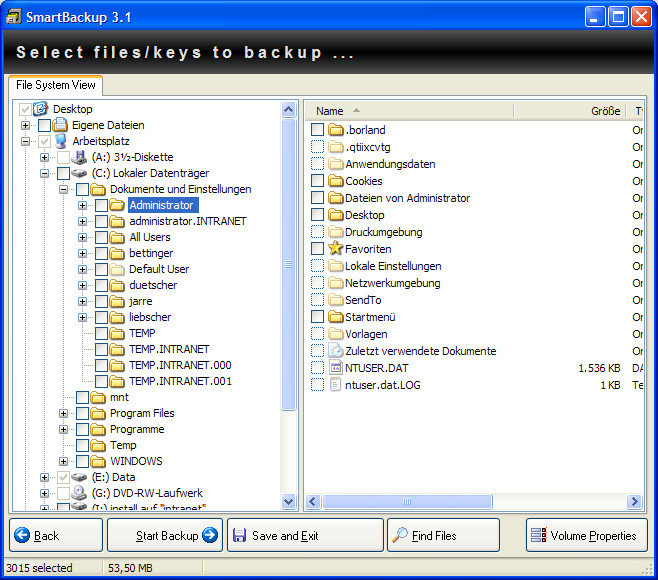This screenshot has width=658, height=580.
Task: Select the duetscher folder in tree
Action: tap(153, 285)
